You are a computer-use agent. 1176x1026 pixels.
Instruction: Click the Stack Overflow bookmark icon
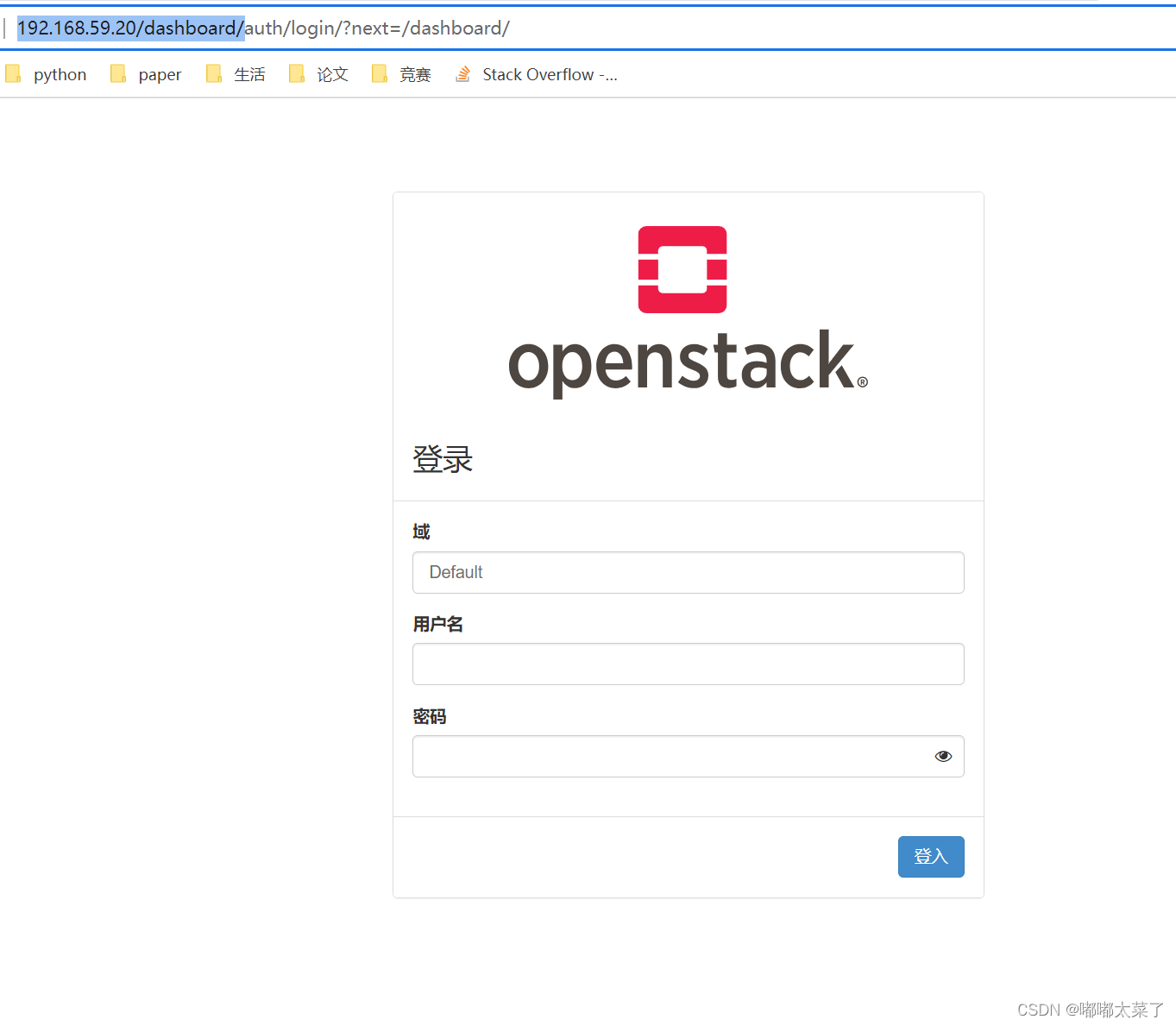click(462, 74)
